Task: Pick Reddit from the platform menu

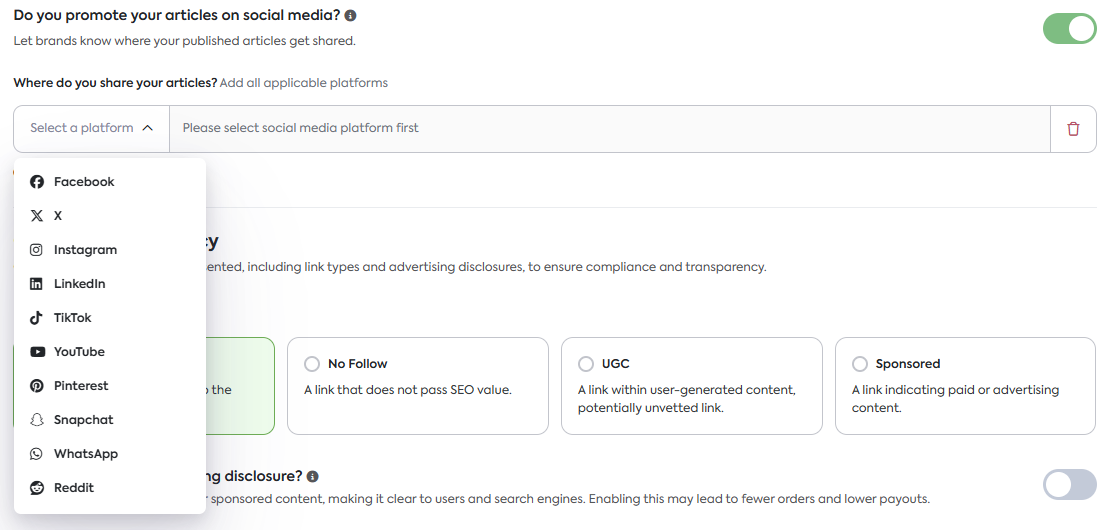Action: pyautogui.click(x=73, y=488)
